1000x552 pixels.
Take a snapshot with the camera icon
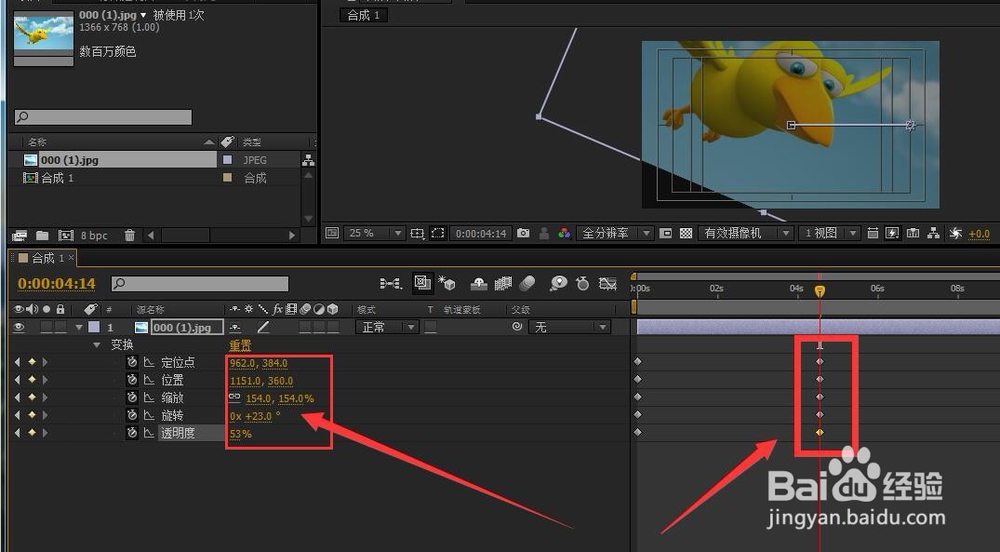click(523, 233)
